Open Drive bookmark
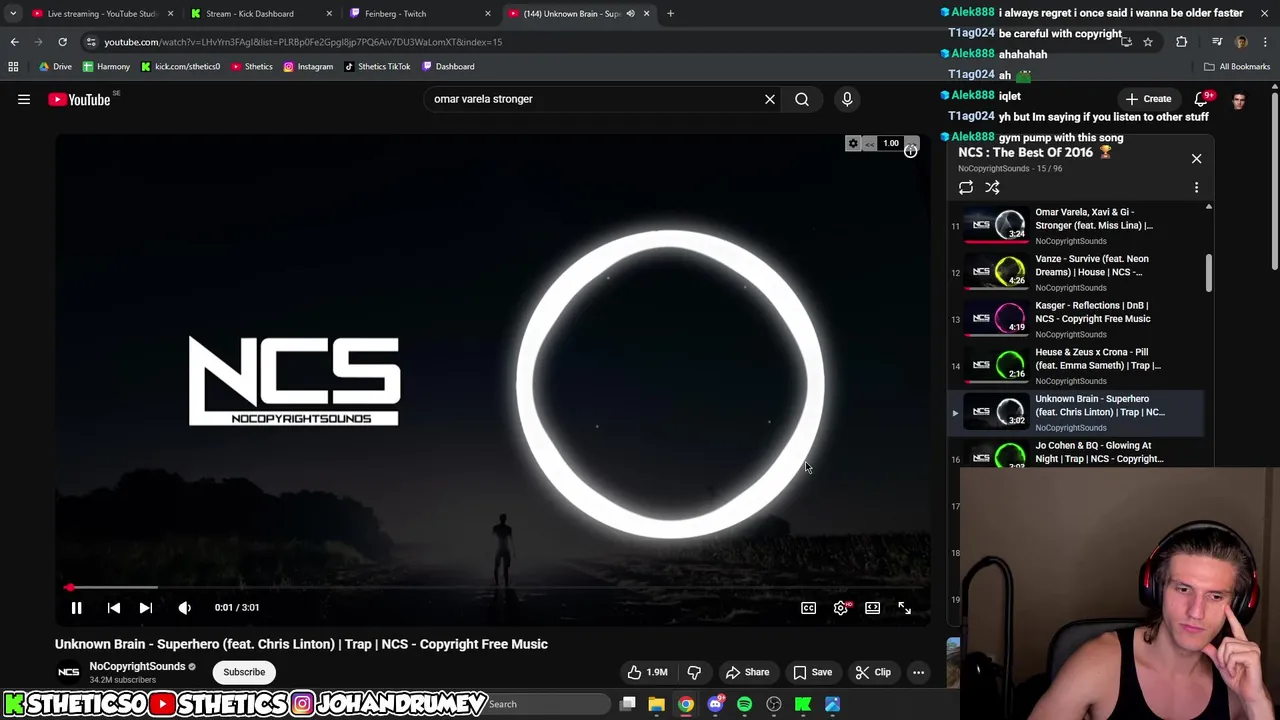This screenshot has height=720, width=1280. [x=54, y=66]
